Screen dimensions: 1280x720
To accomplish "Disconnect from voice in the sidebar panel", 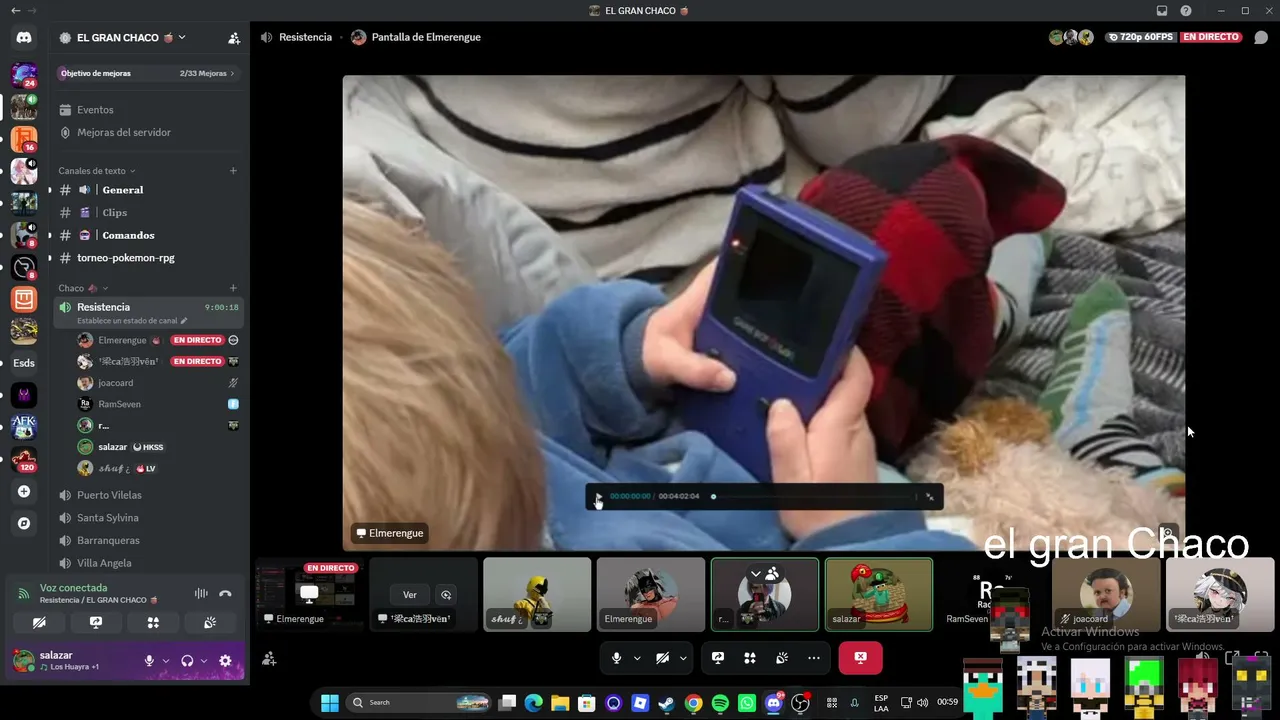I will tap(225, 594).
